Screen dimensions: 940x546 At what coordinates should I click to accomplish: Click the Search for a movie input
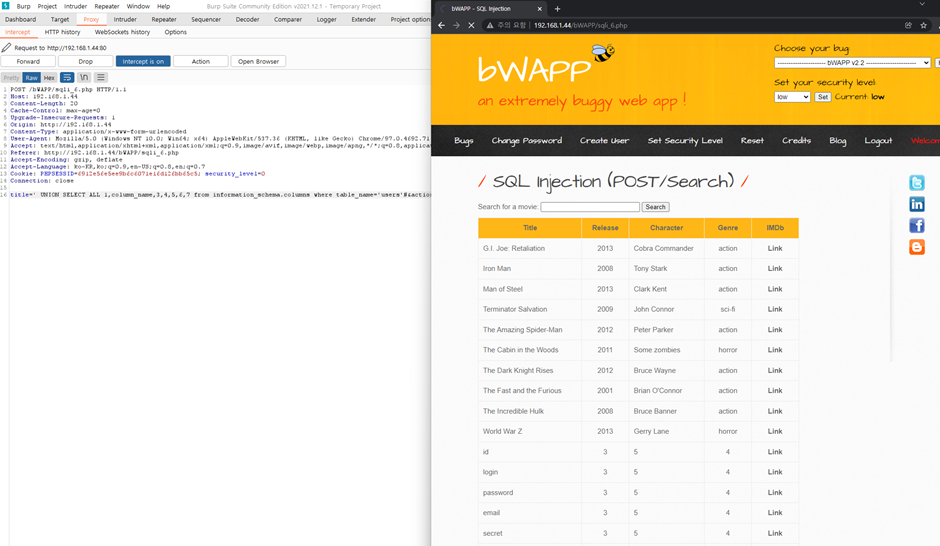coord(590,207)
